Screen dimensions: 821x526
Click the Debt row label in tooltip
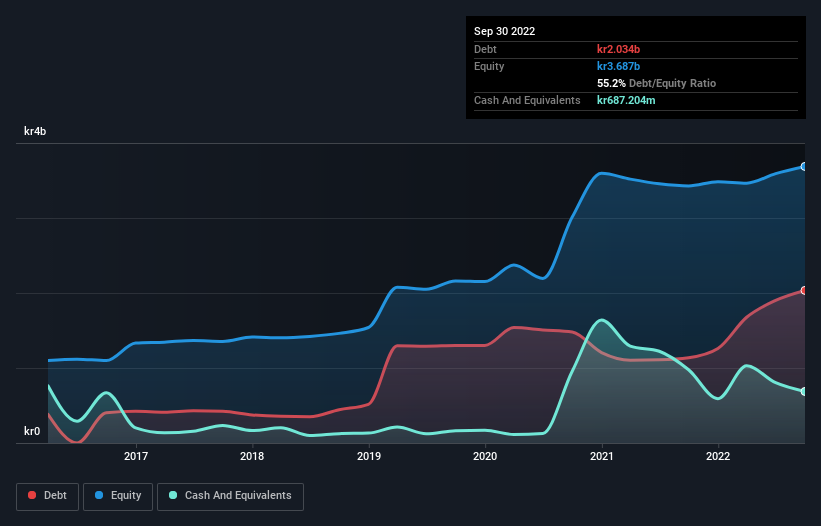(x=485, y=49)
